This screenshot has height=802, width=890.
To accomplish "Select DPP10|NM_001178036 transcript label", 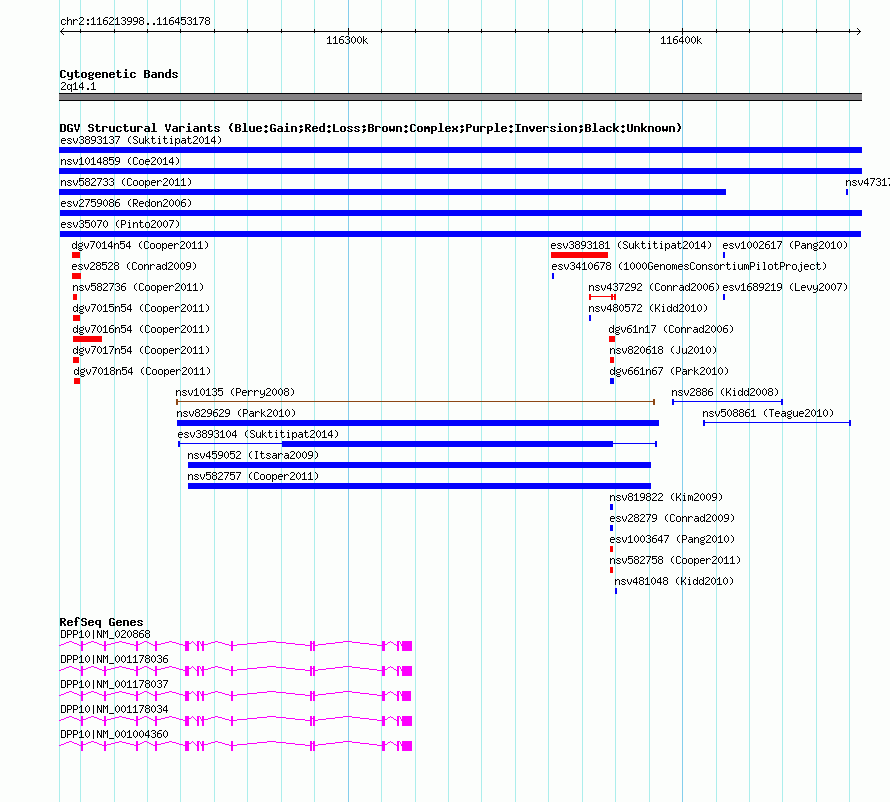I will click(114, 660).
